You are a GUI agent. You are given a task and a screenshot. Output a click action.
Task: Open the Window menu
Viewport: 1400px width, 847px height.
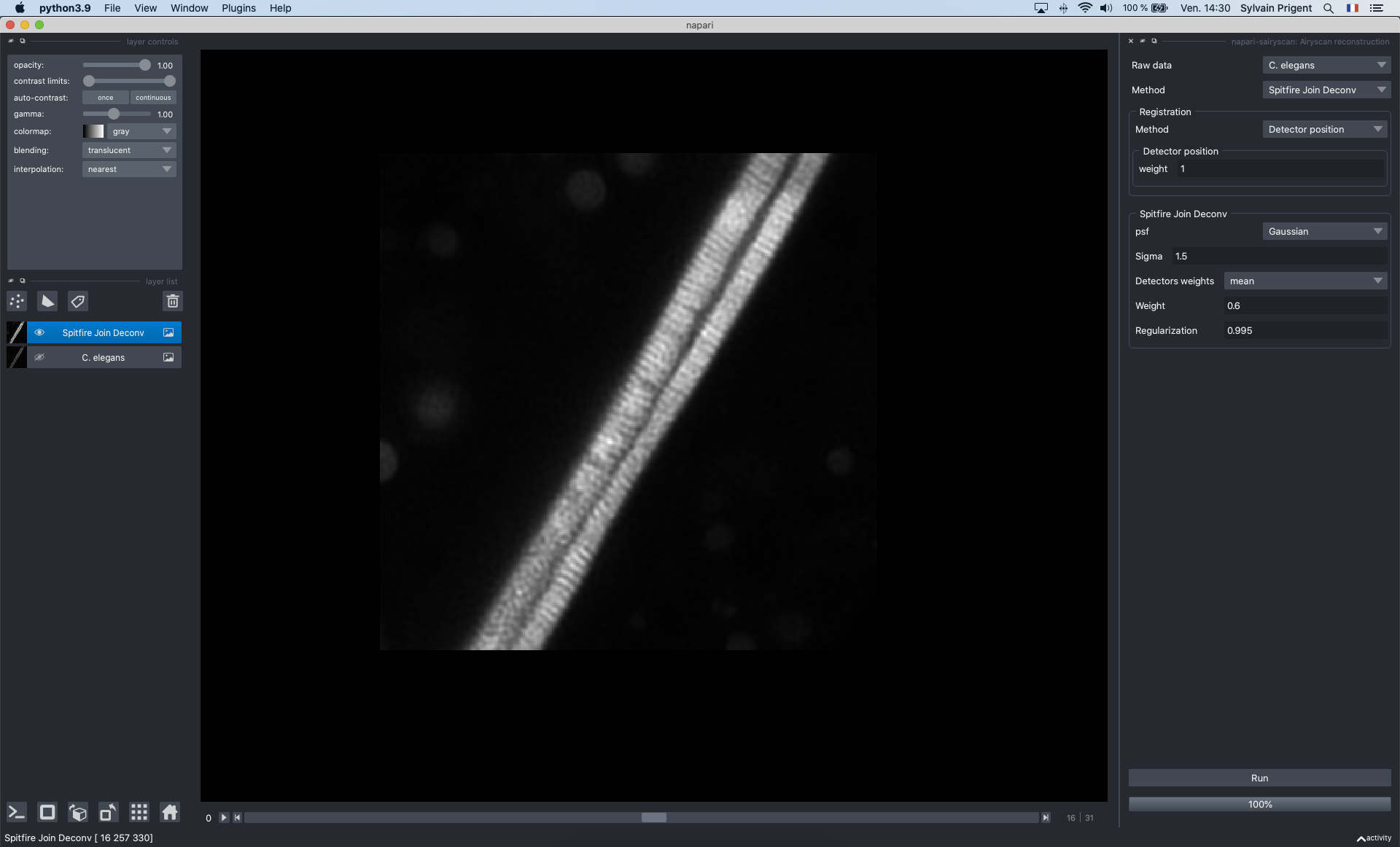click(x=189, y=8)
